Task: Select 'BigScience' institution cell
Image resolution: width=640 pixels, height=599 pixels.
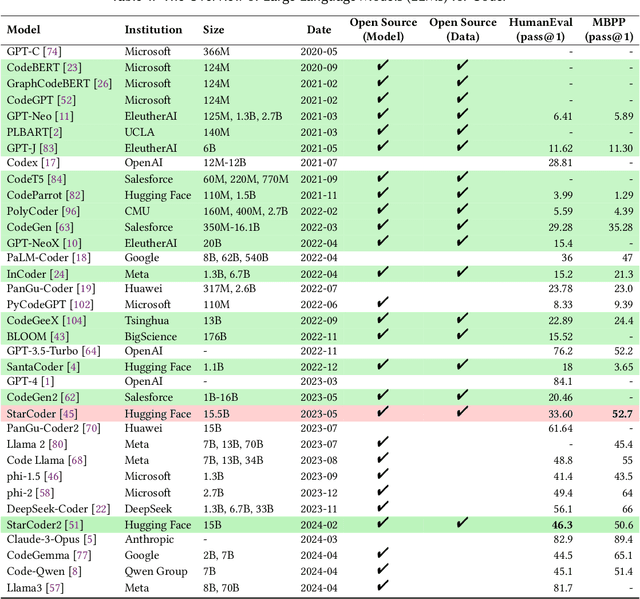Action: 151,337
